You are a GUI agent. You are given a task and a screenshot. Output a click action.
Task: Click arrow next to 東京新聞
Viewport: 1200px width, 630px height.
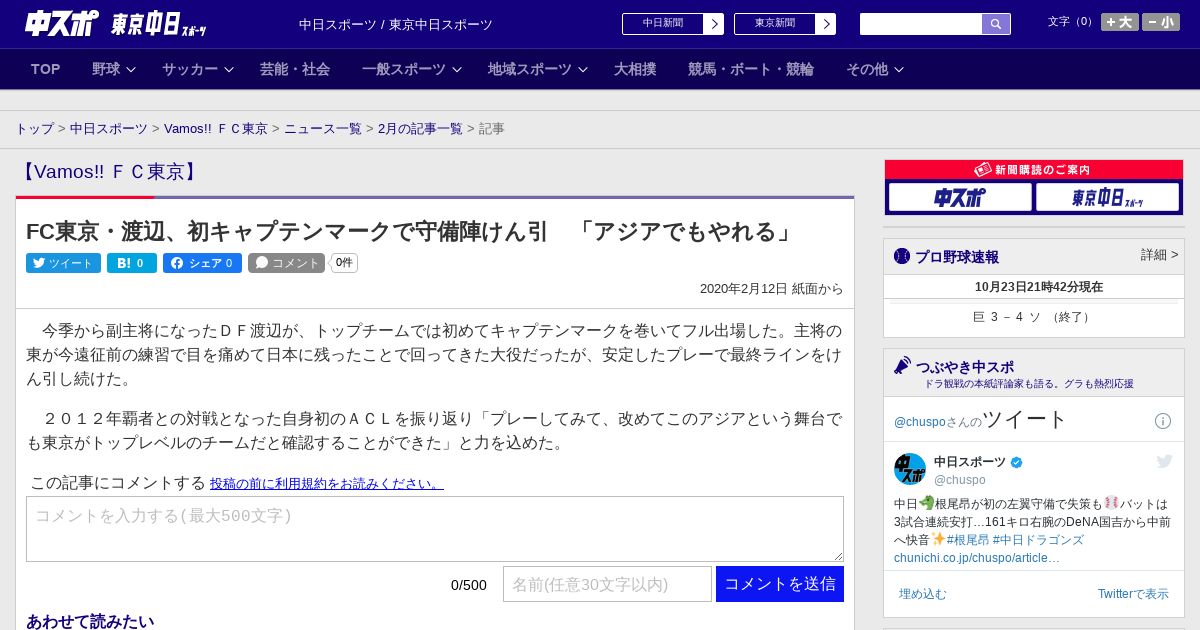click(826, 24)
